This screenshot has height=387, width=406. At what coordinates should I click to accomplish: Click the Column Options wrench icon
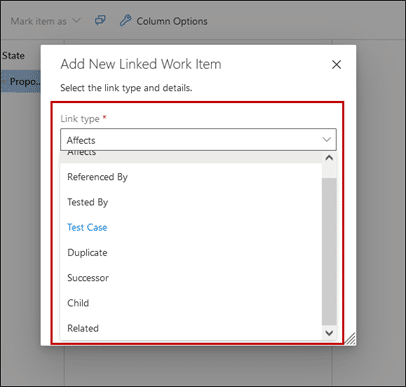tap(125, 21)
